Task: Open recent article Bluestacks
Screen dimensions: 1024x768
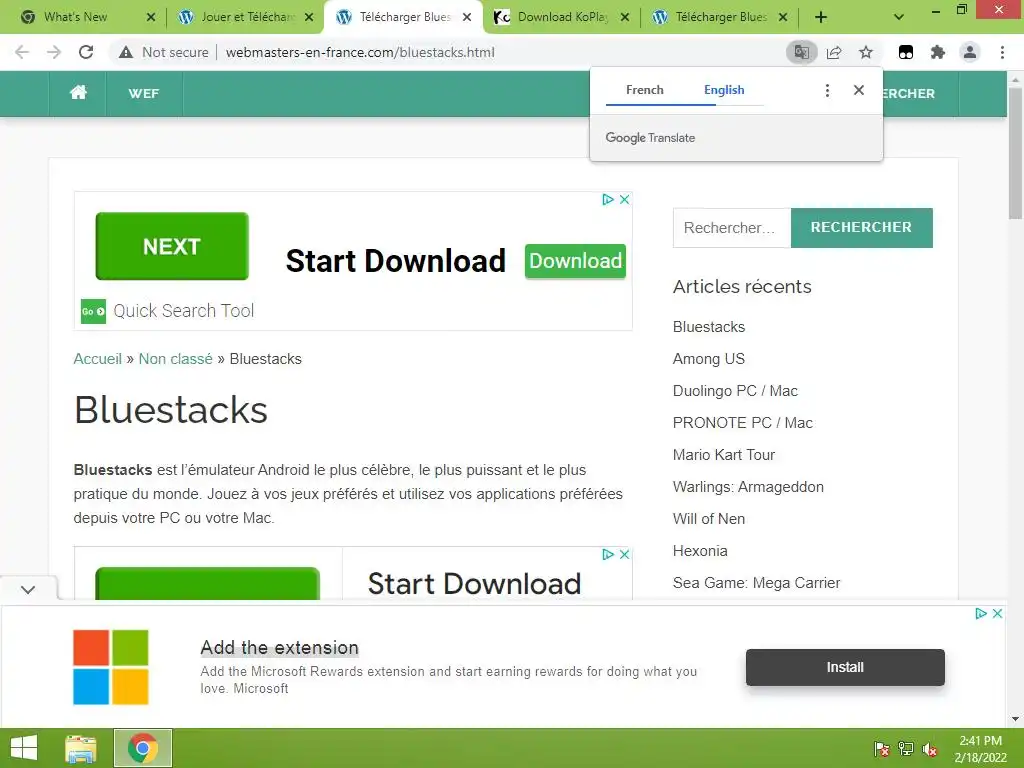Action: pyautogui.click(x=709, y=327)
